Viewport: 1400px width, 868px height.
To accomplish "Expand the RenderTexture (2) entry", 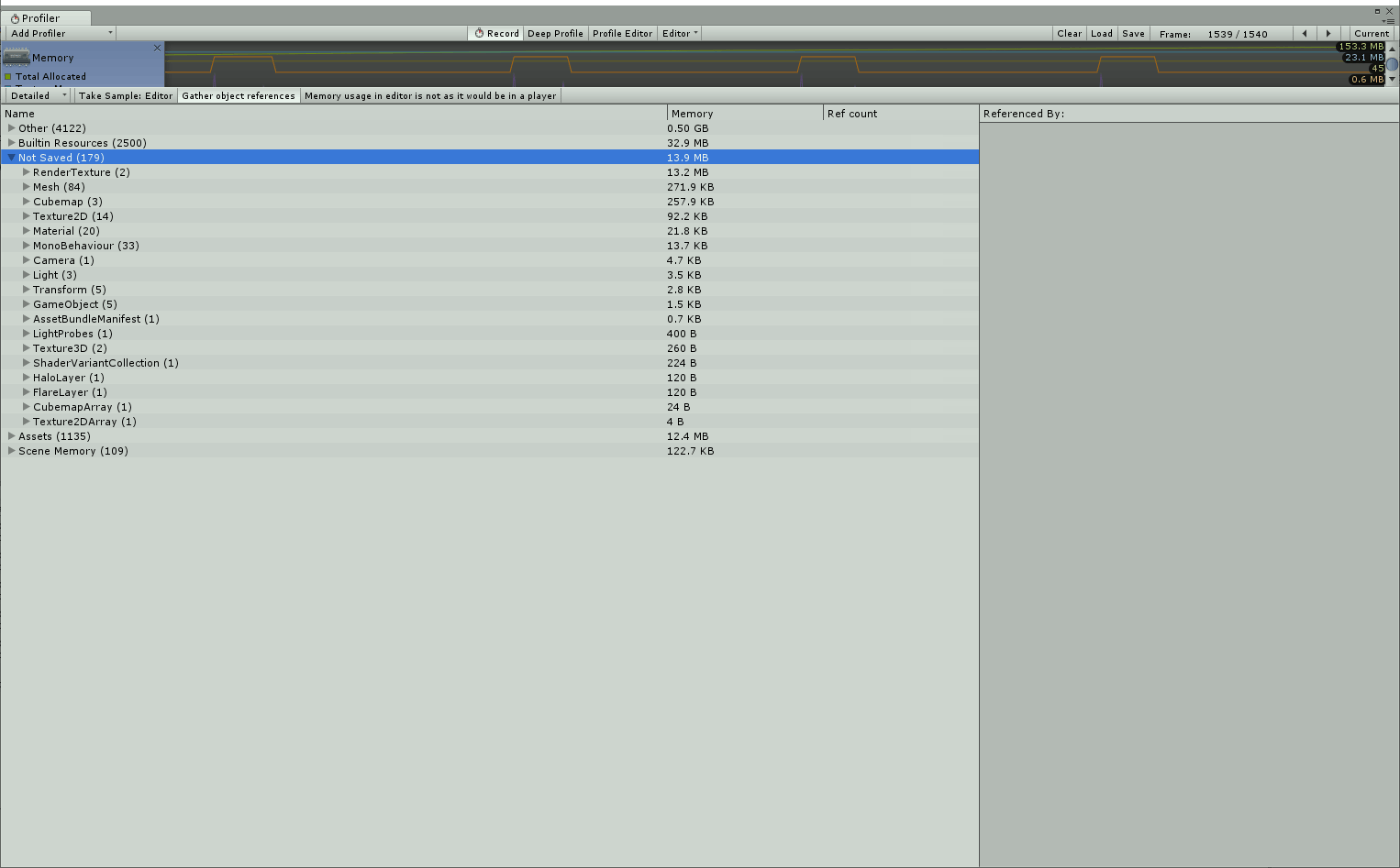I will pyautogui.click(x=27, y=172).
